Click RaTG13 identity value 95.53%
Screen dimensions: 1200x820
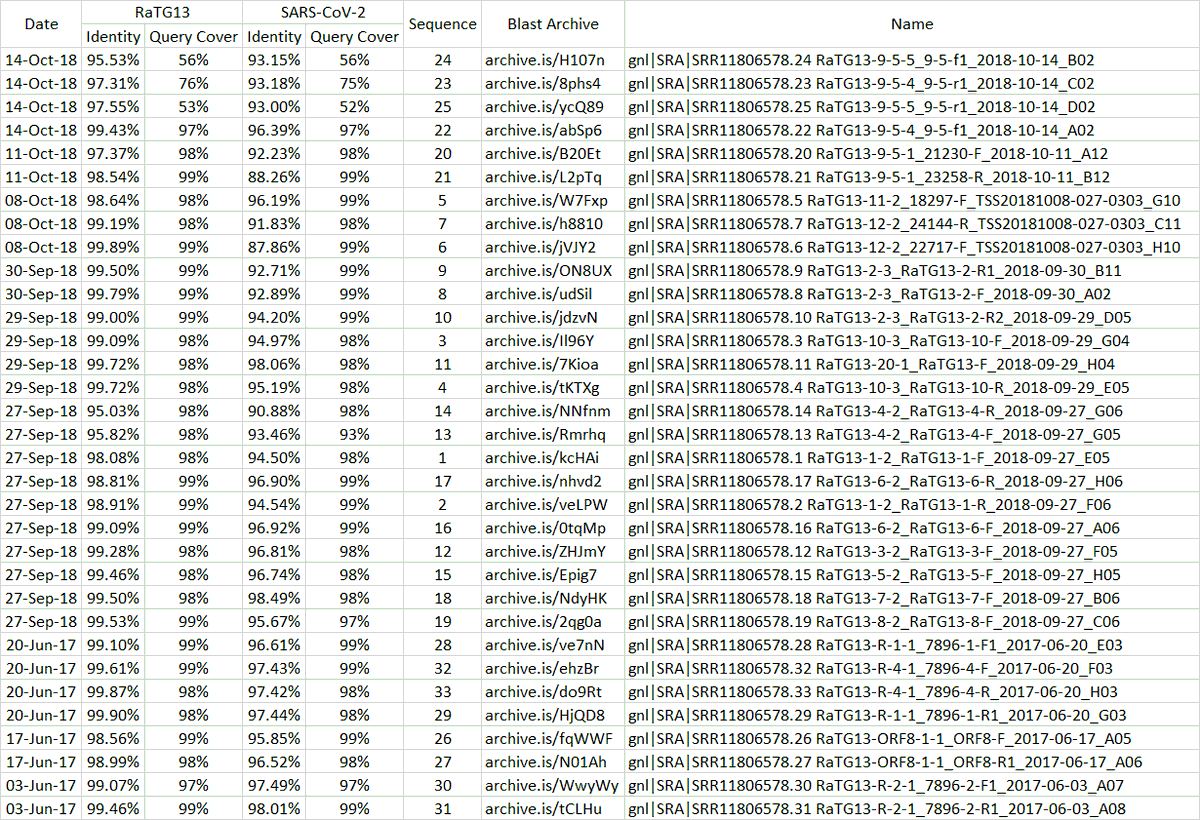point(113,59)
